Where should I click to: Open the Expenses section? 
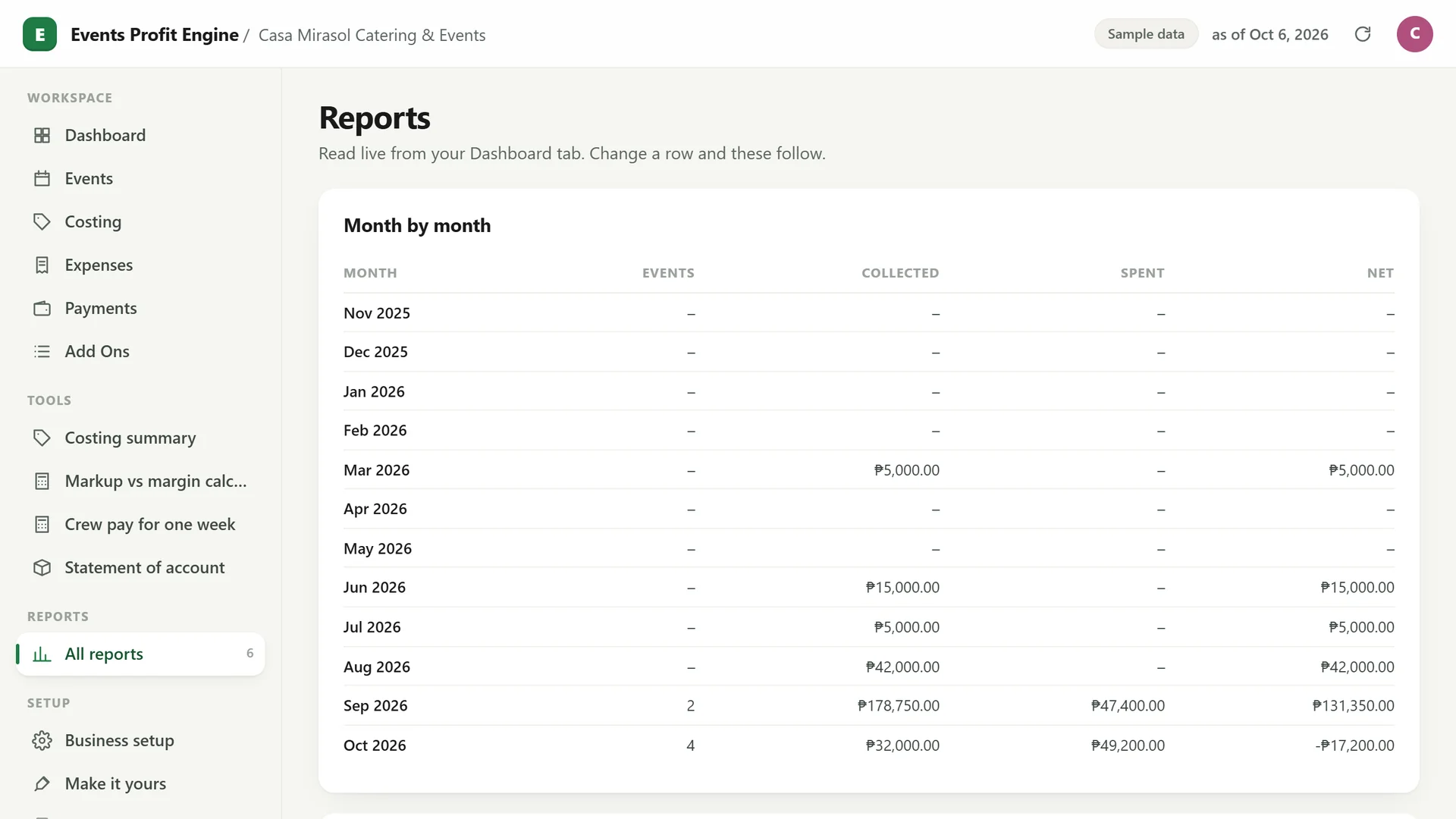click(x=140, y=265)
